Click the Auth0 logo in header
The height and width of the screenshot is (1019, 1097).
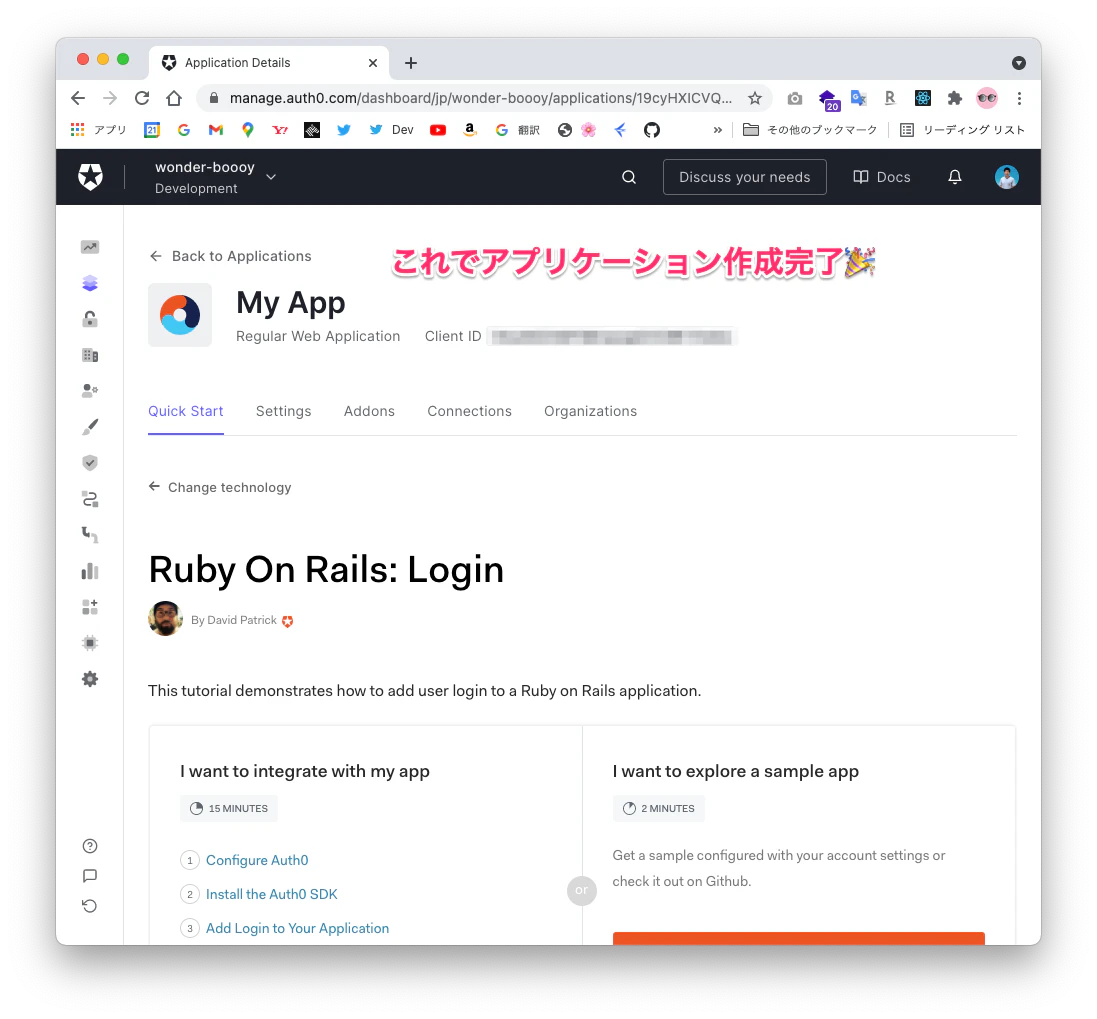tap(90, 177)
